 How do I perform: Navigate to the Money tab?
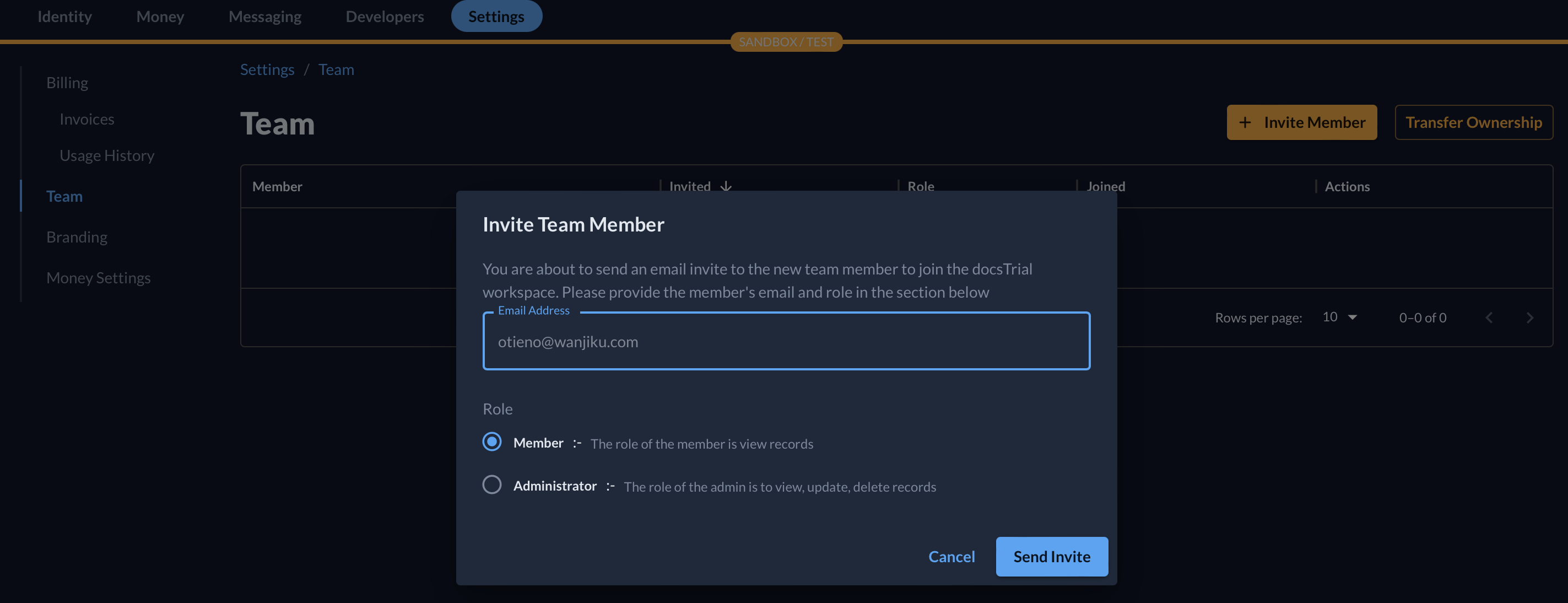pyautogui.click(x=161, y=16)
